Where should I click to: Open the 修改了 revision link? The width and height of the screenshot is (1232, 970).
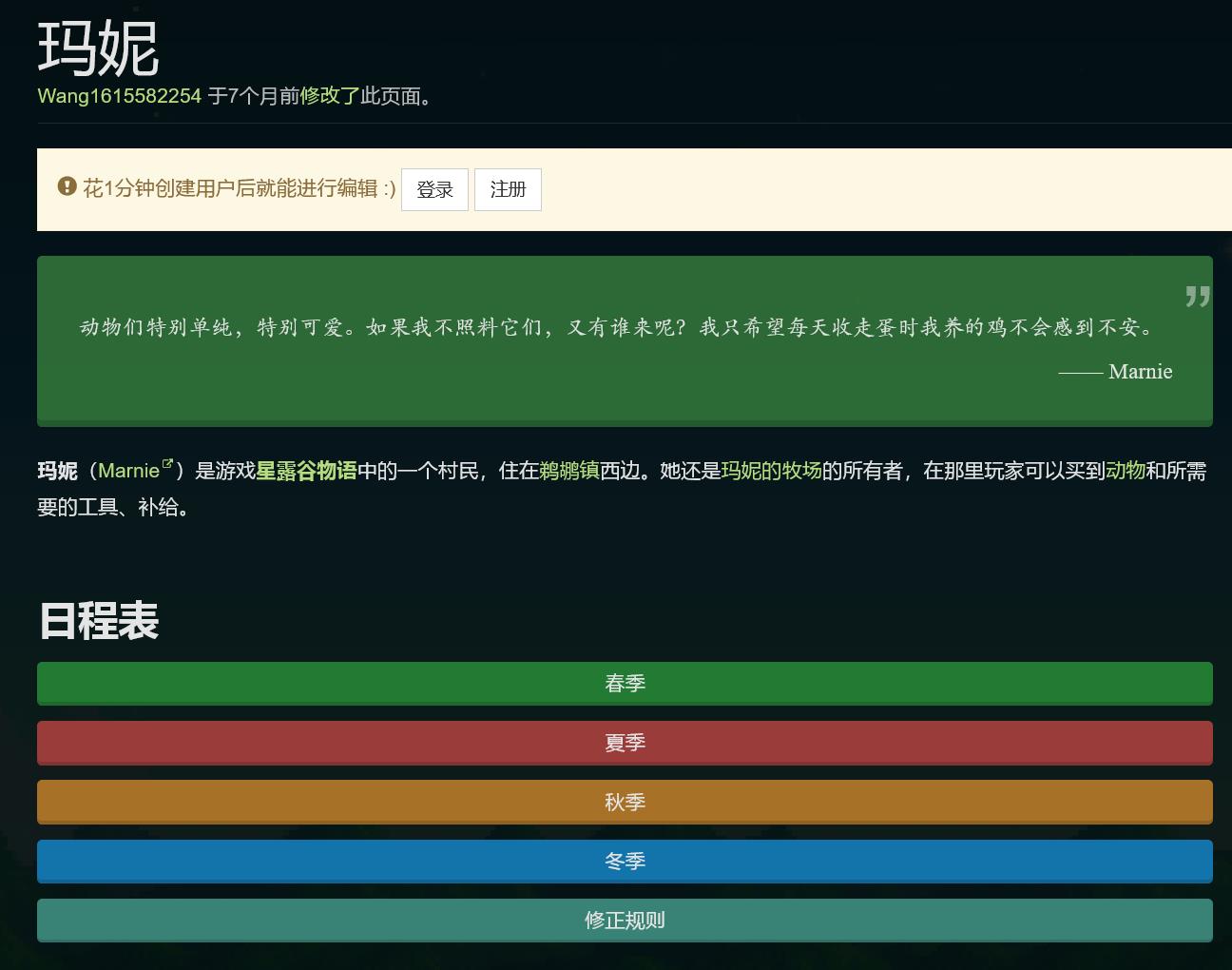(330, 96)
